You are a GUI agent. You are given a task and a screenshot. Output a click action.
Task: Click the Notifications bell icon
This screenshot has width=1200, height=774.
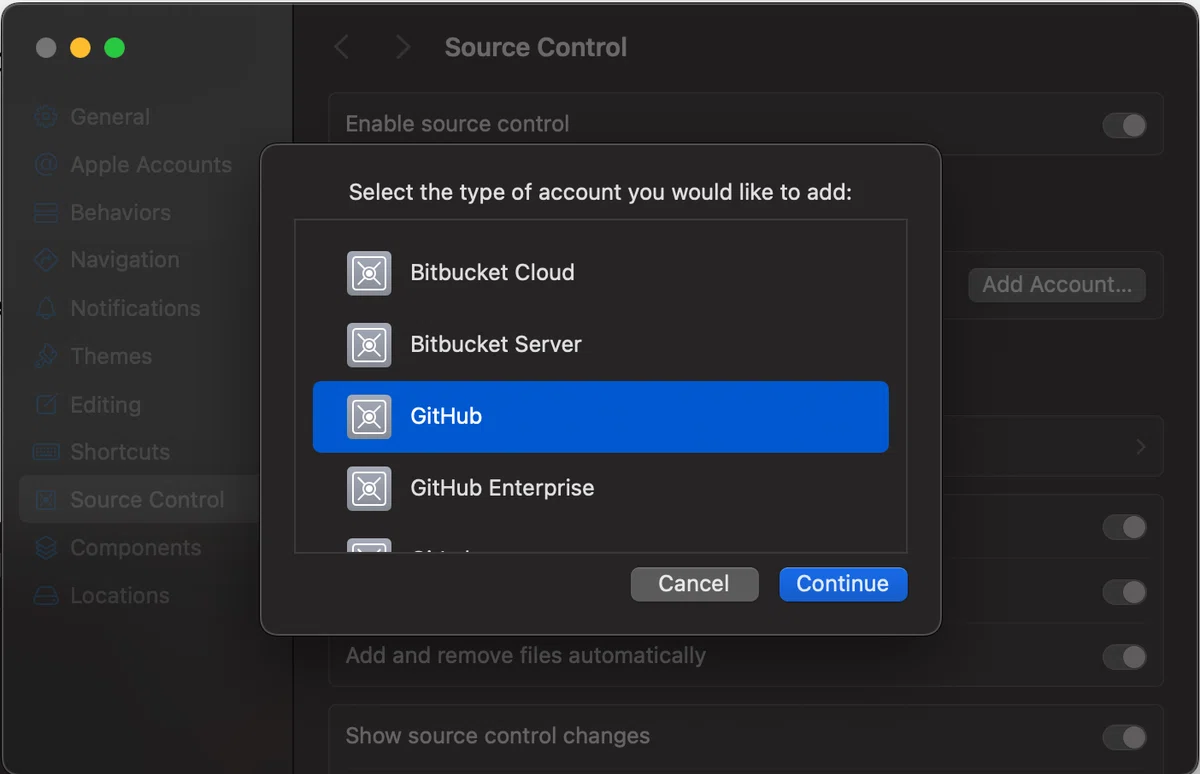click(x=46, y=308)
